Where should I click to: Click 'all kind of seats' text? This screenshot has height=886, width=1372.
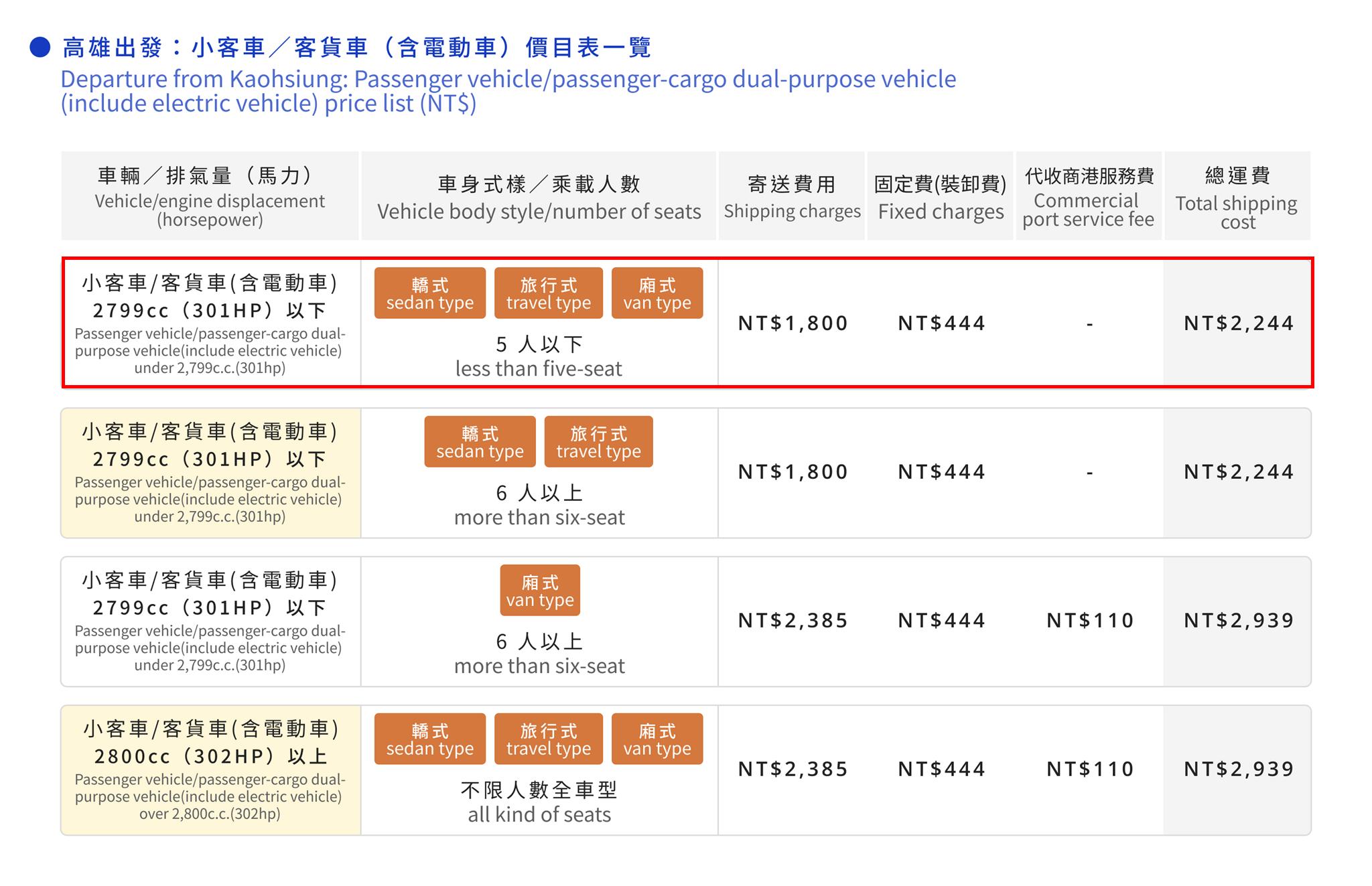pos(539,815)
